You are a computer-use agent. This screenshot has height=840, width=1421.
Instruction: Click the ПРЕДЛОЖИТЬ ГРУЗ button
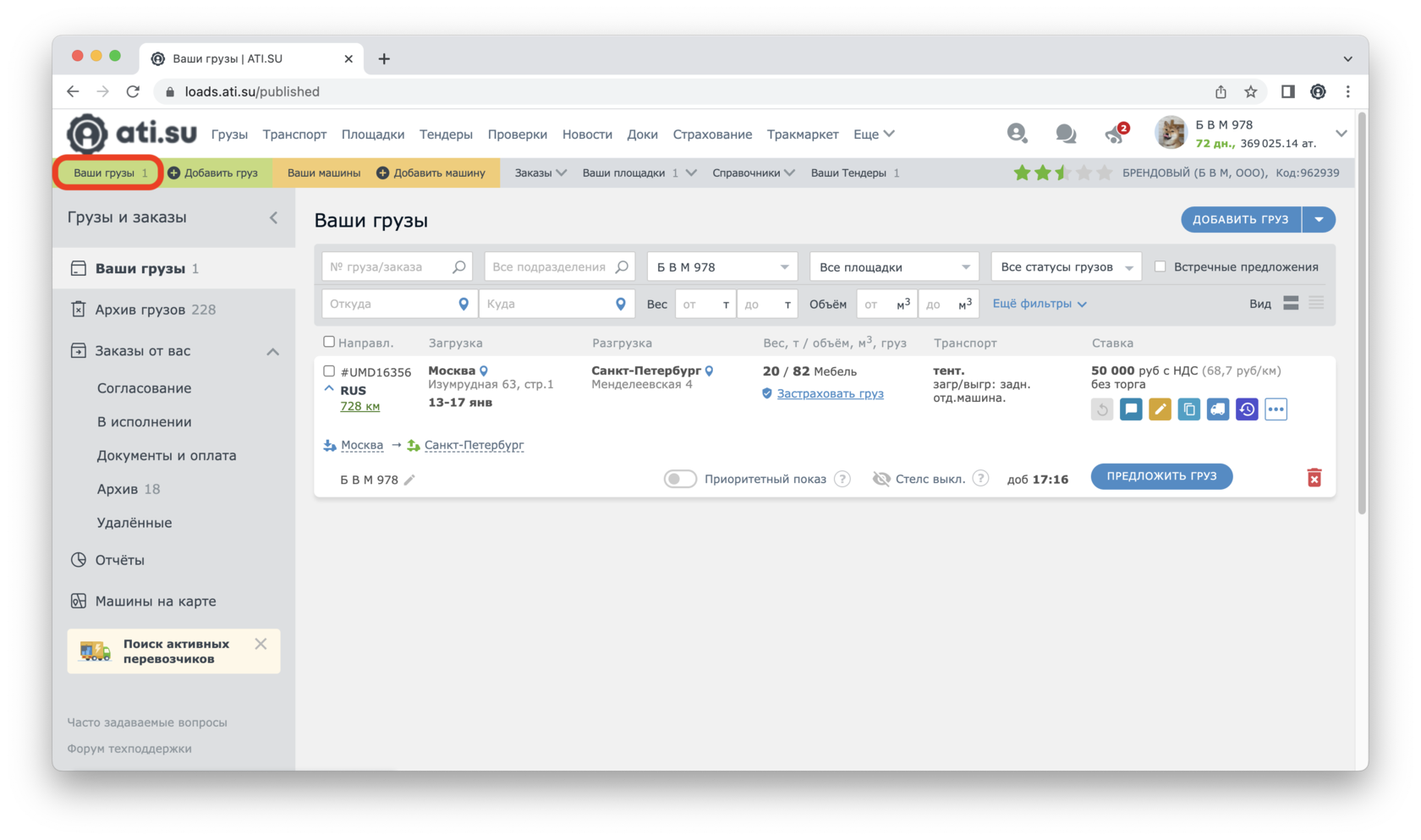1161,476
